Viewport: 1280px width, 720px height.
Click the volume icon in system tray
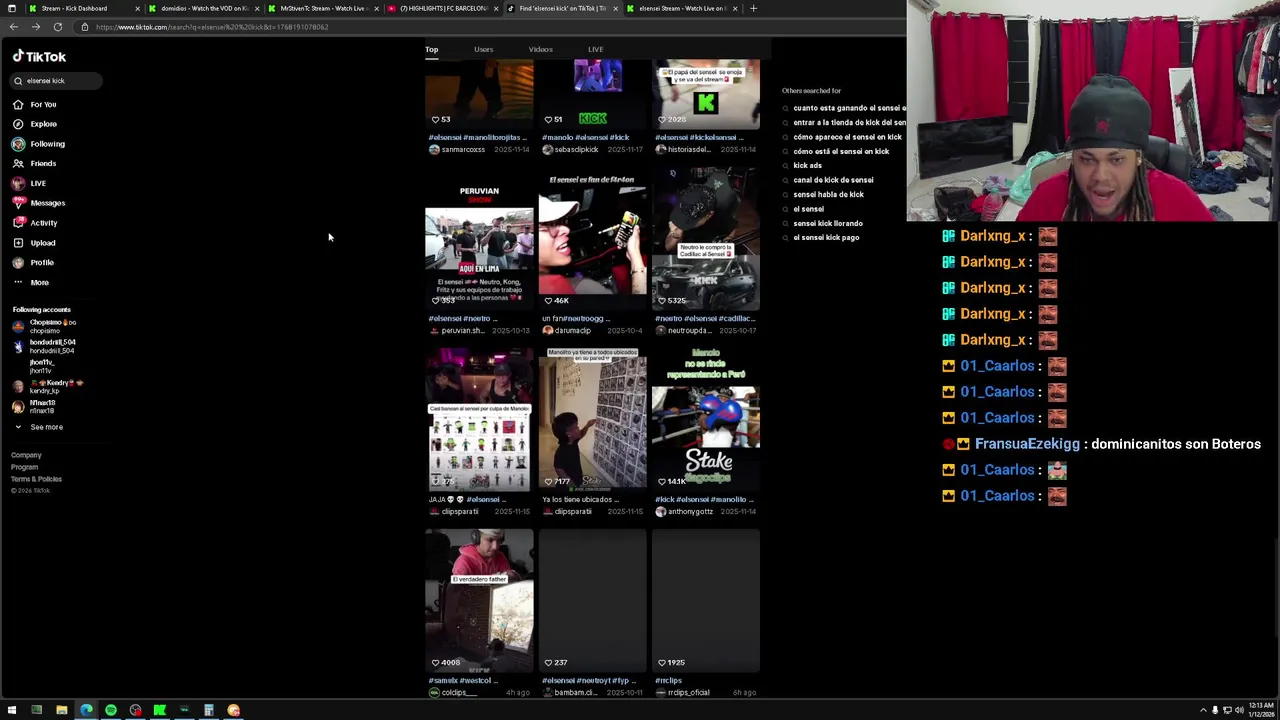(x=1239, y=710)
